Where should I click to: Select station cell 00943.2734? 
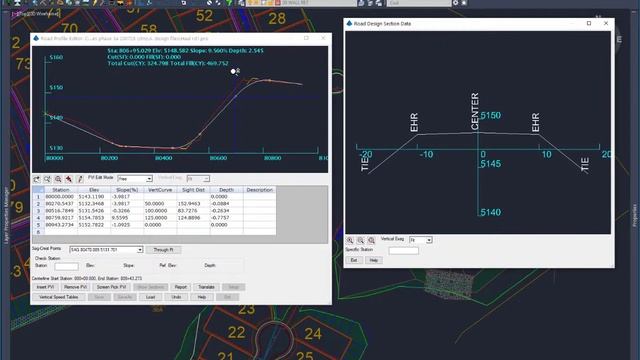60,225
